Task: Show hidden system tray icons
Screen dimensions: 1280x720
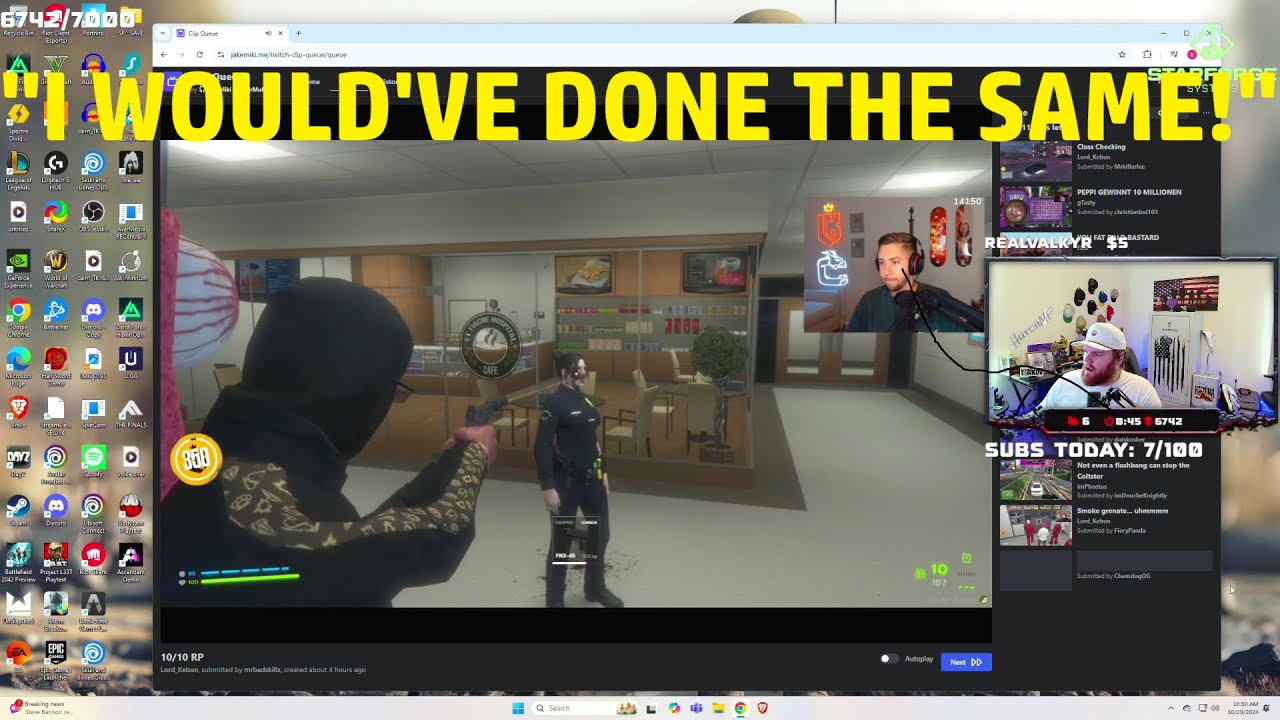Action: (1172, 708)
